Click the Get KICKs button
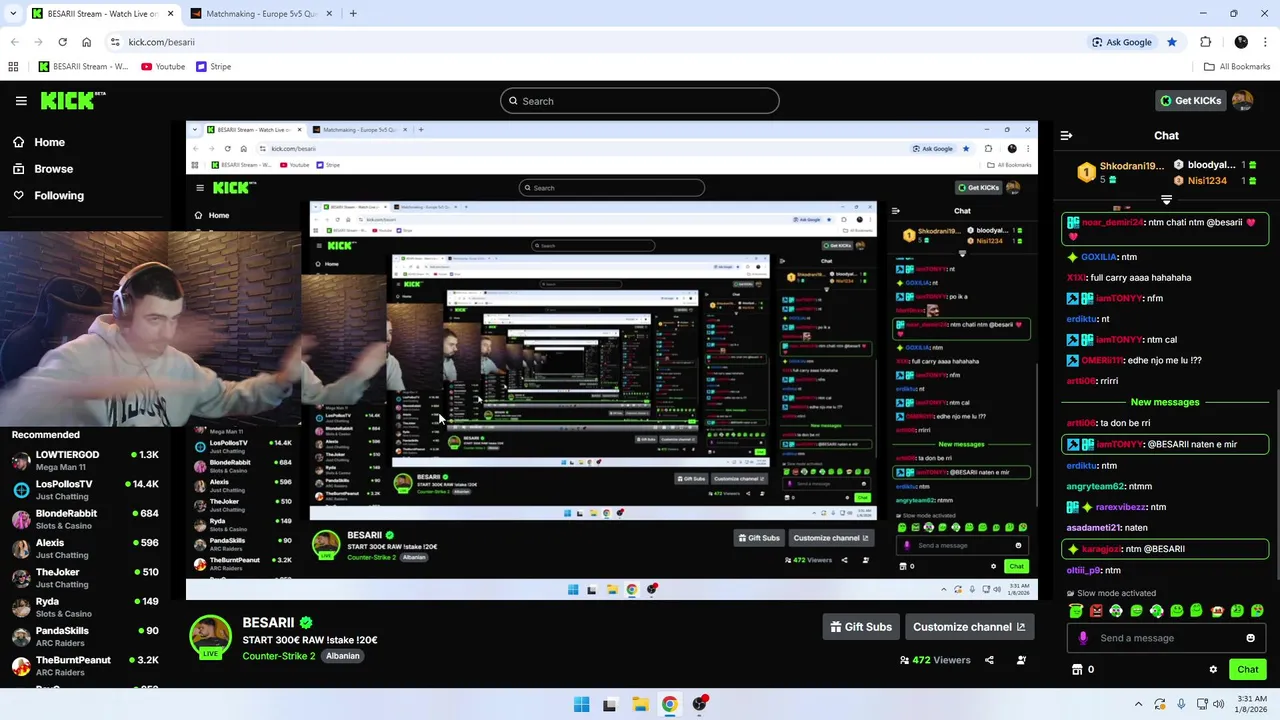Screen dimensions: 1280x720 [x=1190, y=100]
